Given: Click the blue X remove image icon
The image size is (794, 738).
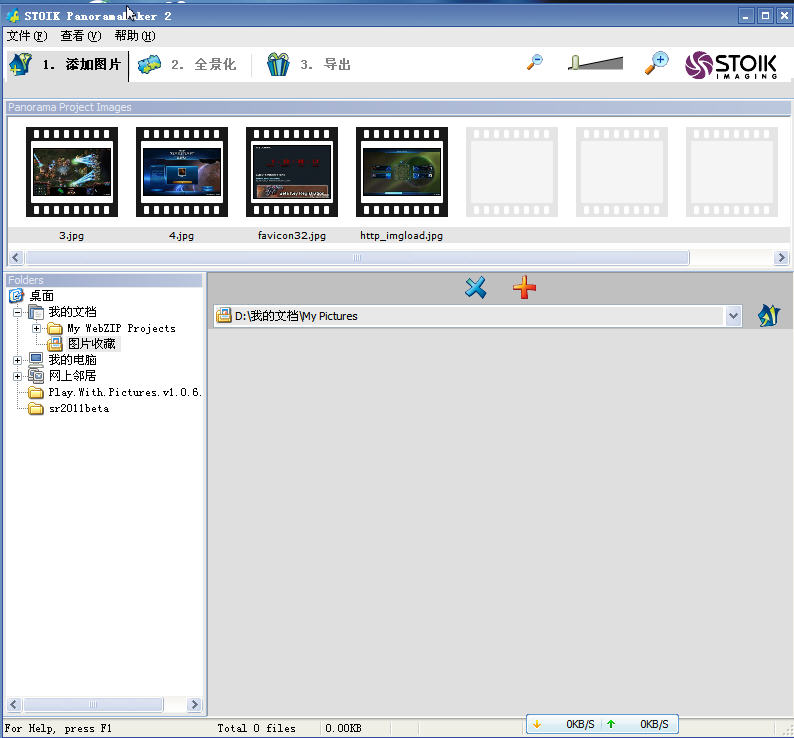Looking at the screenshot, I should tap(476, 288).
